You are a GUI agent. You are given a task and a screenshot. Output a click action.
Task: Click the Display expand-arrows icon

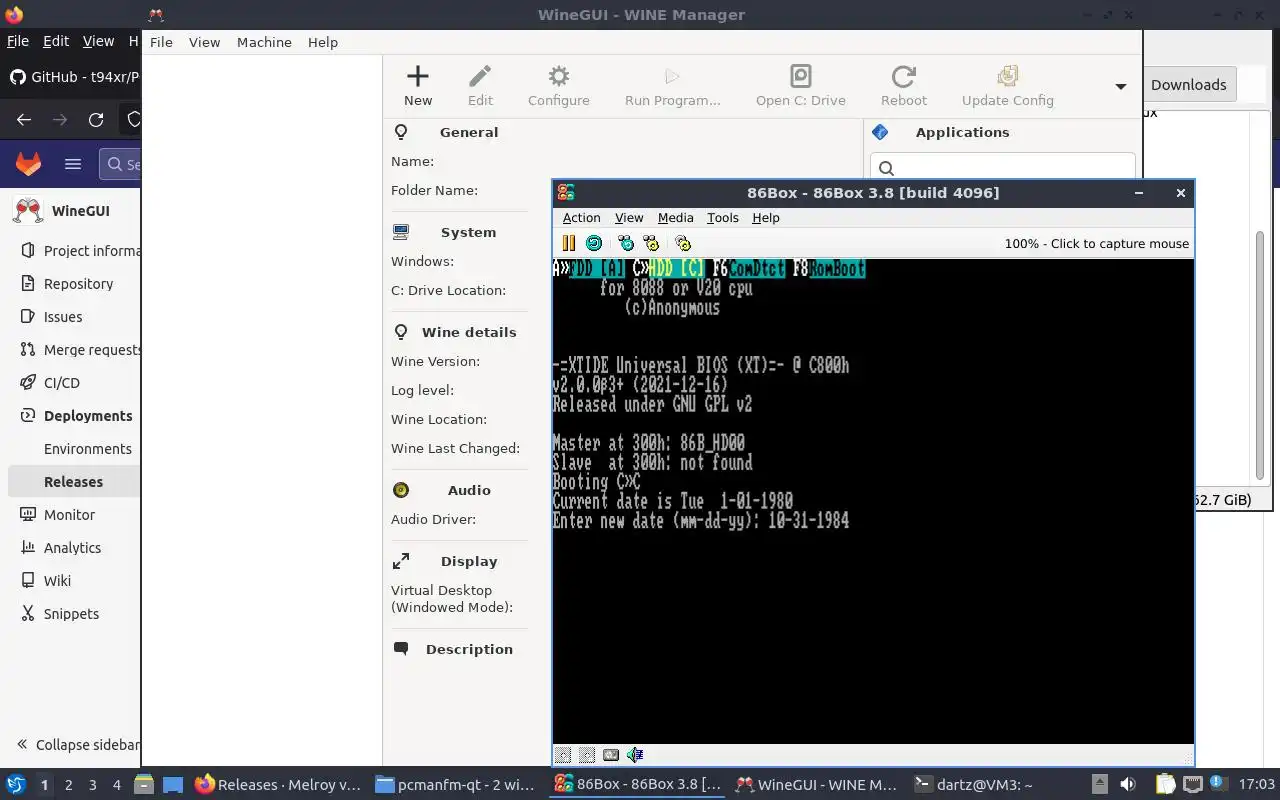pyautogui.click(x=401, y=561)
